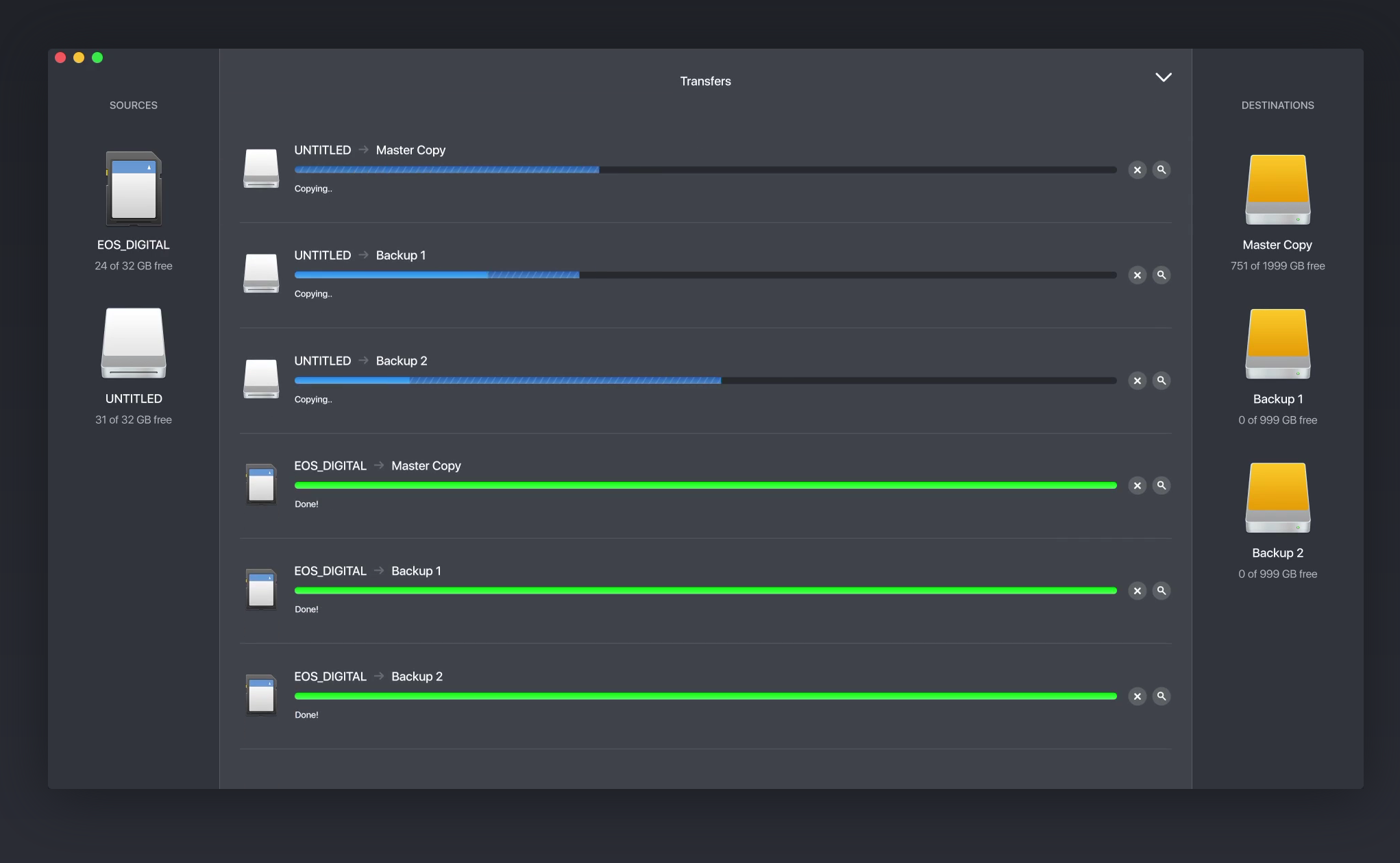The height and width of the screenshot is (863, 1400).
Task: Reveal UNTITLED to Master Copy files with magnifier
Action: click(x=1161, y=170)
